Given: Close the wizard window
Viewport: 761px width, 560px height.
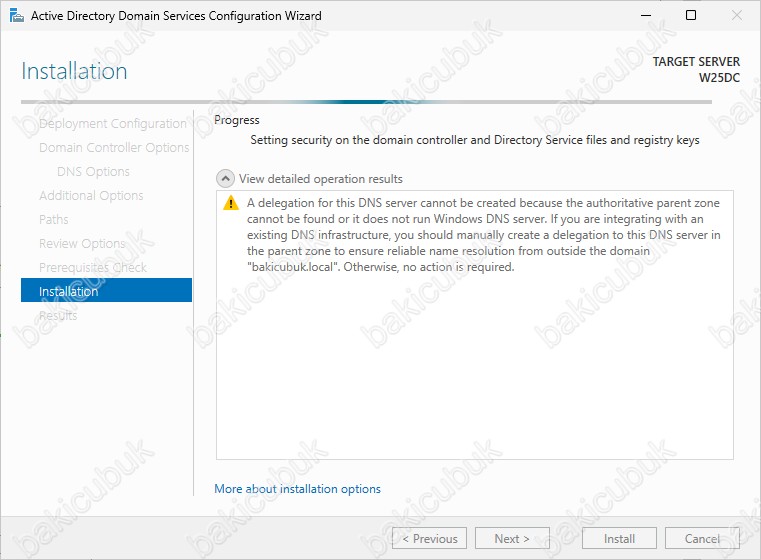Looking at the screenshot, I should pyautogui.click(x=737, y=16).
